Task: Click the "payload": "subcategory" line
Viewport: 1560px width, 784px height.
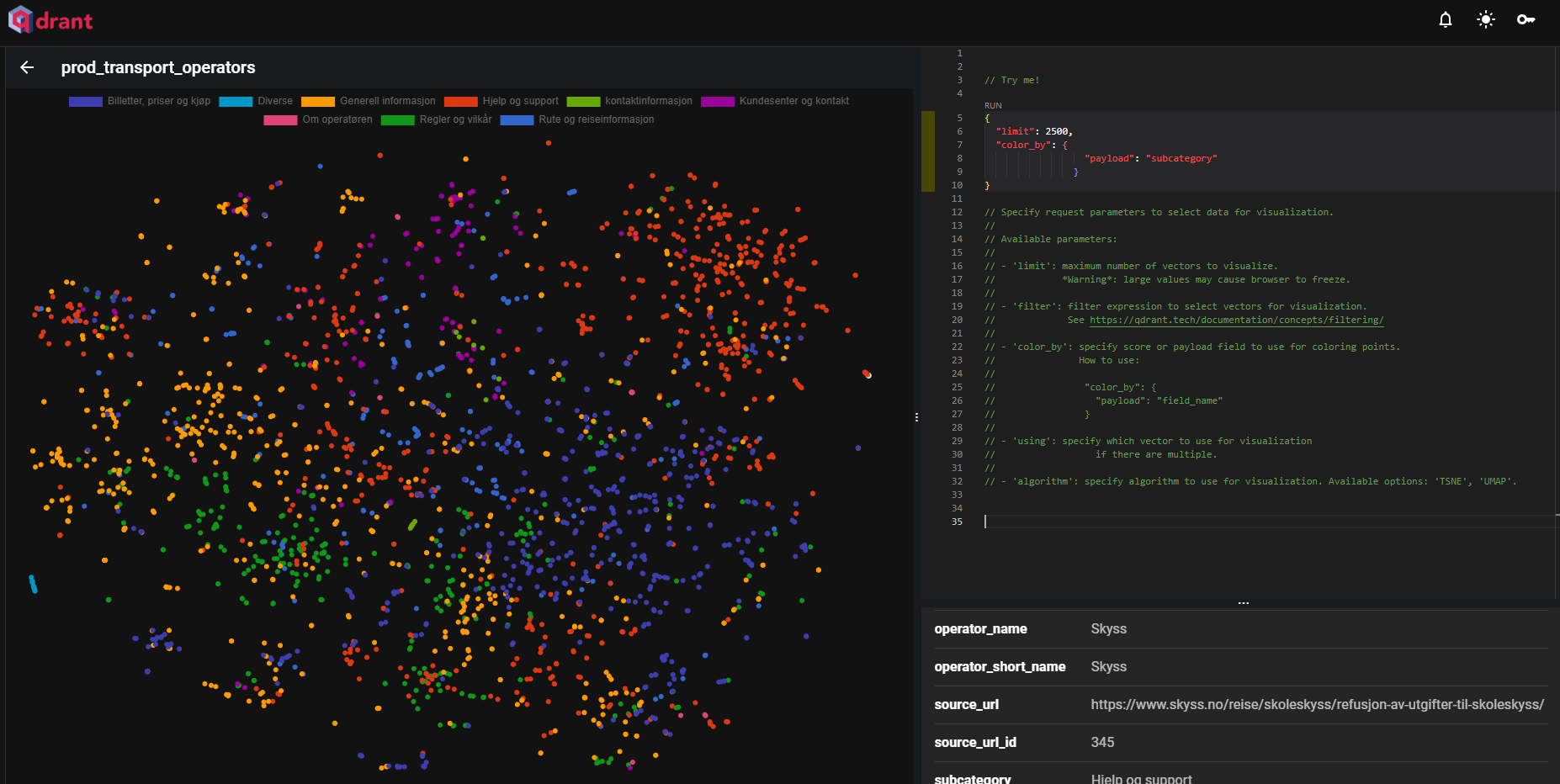Action: pyautogui.click(x=1150, y=158)
